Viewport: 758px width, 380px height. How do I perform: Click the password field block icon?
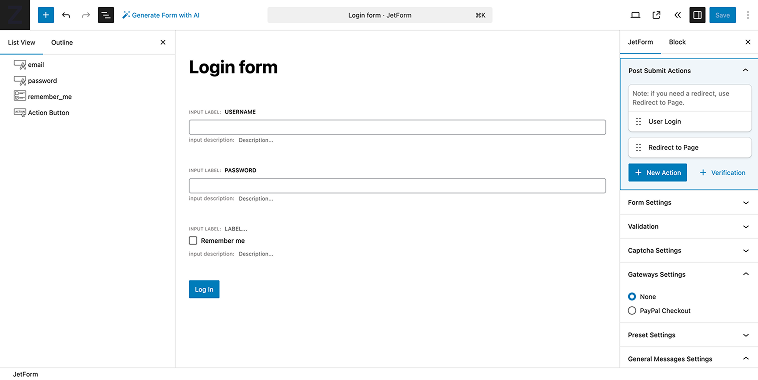pos(20,80)
